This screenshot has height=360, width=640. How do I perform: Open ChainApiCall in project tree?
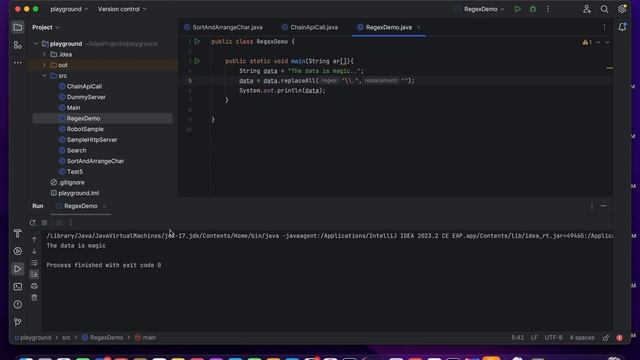click(x=84, y=86)
